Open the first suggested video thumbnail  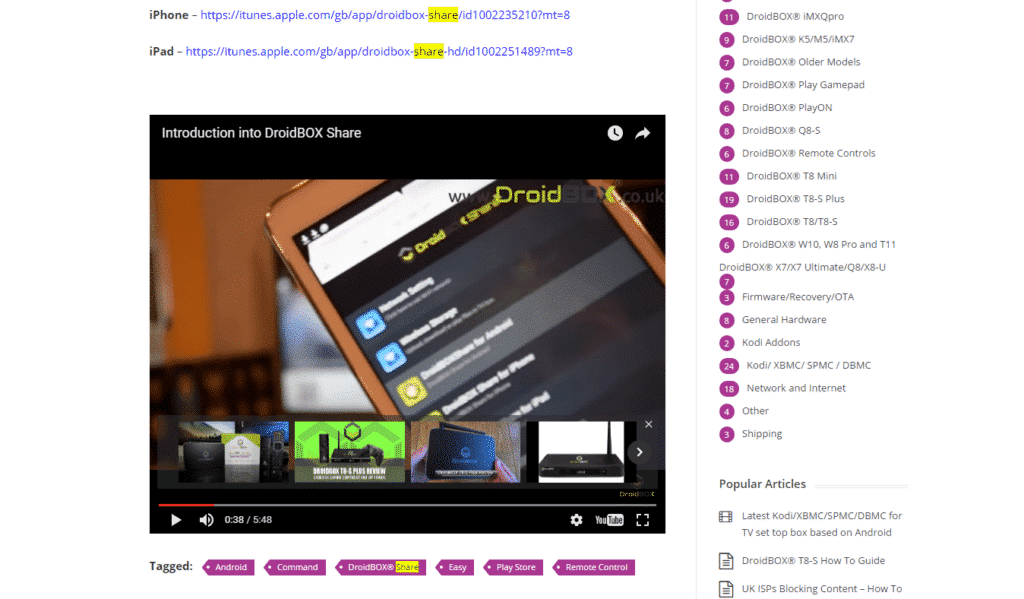point(234,452)
